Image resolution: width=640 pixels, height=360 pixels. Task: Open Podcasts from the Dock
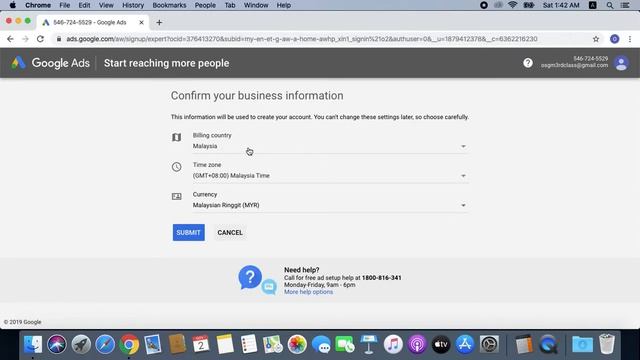point(417,344)
